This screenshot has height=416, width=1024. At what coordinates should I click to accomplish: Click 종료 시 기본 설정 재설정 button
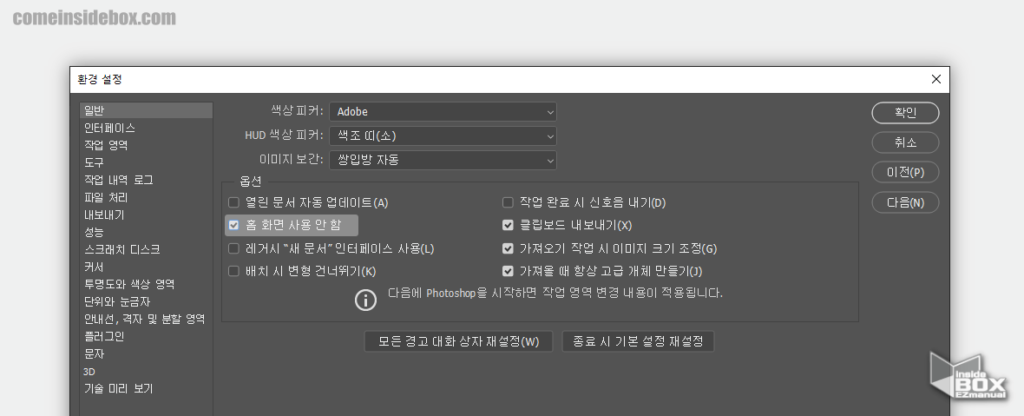click(x=638, y=342)
